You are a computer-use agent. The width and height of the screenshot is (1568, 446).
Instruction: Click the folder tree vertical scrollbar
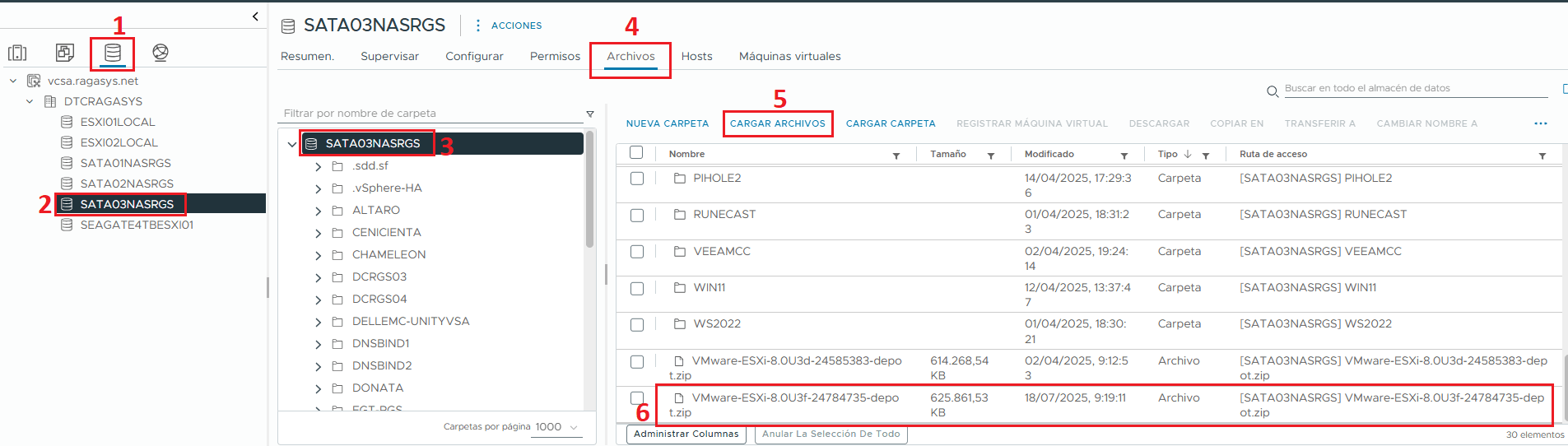[589, 189]
